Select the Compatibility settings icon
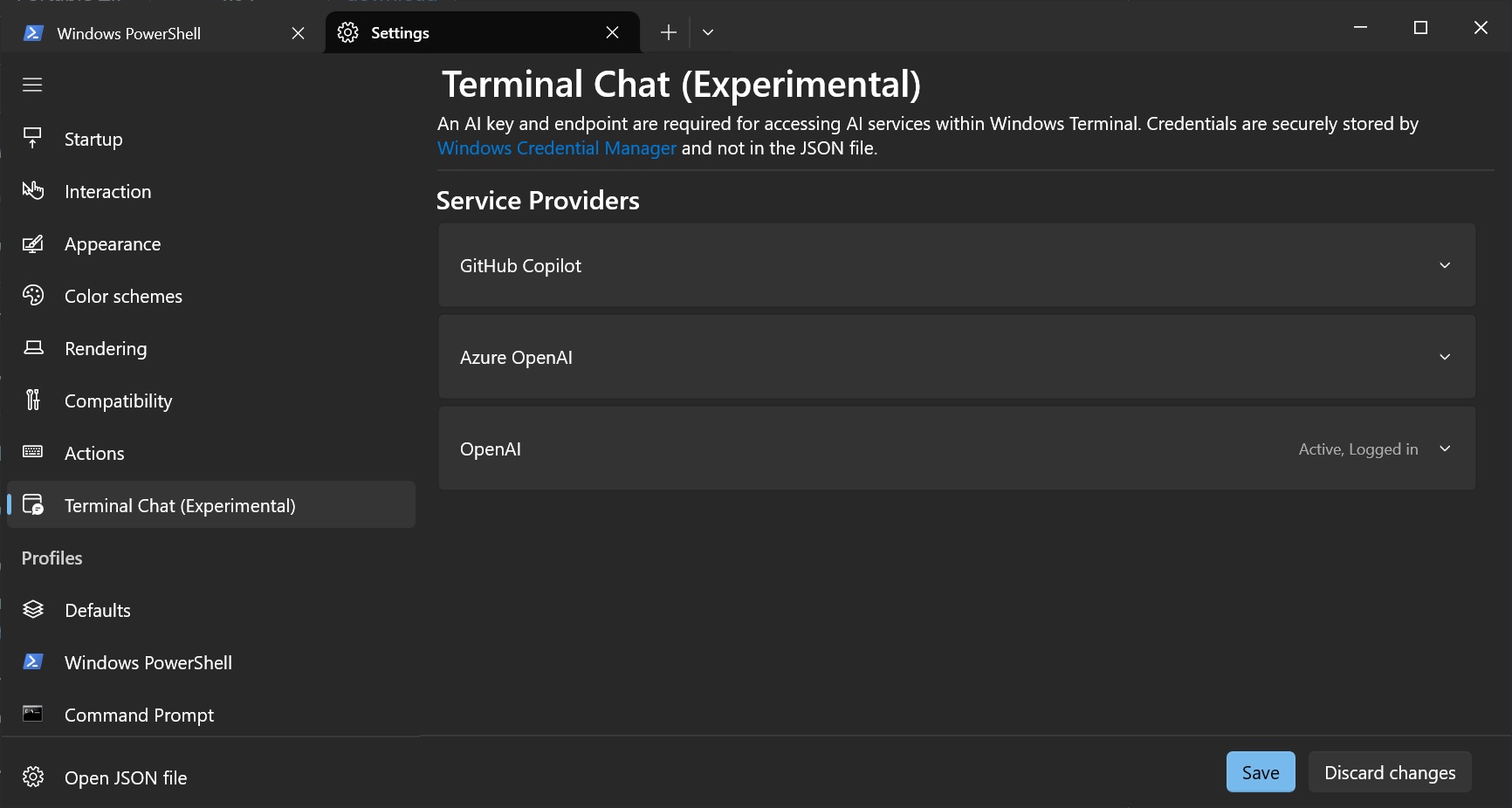This screenshot has height=808, width=1512. (32, 401)
